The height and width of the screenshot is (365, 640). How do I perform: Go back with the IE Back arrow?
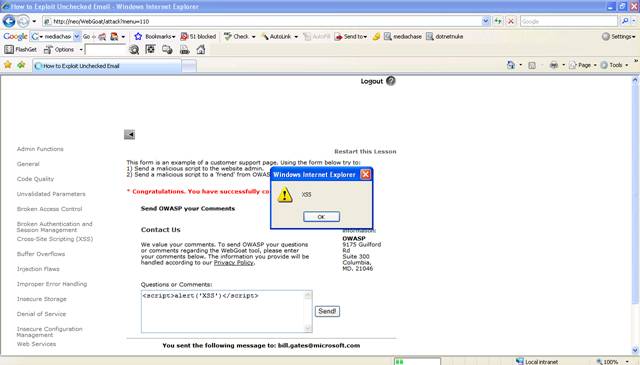click(9, 21)
